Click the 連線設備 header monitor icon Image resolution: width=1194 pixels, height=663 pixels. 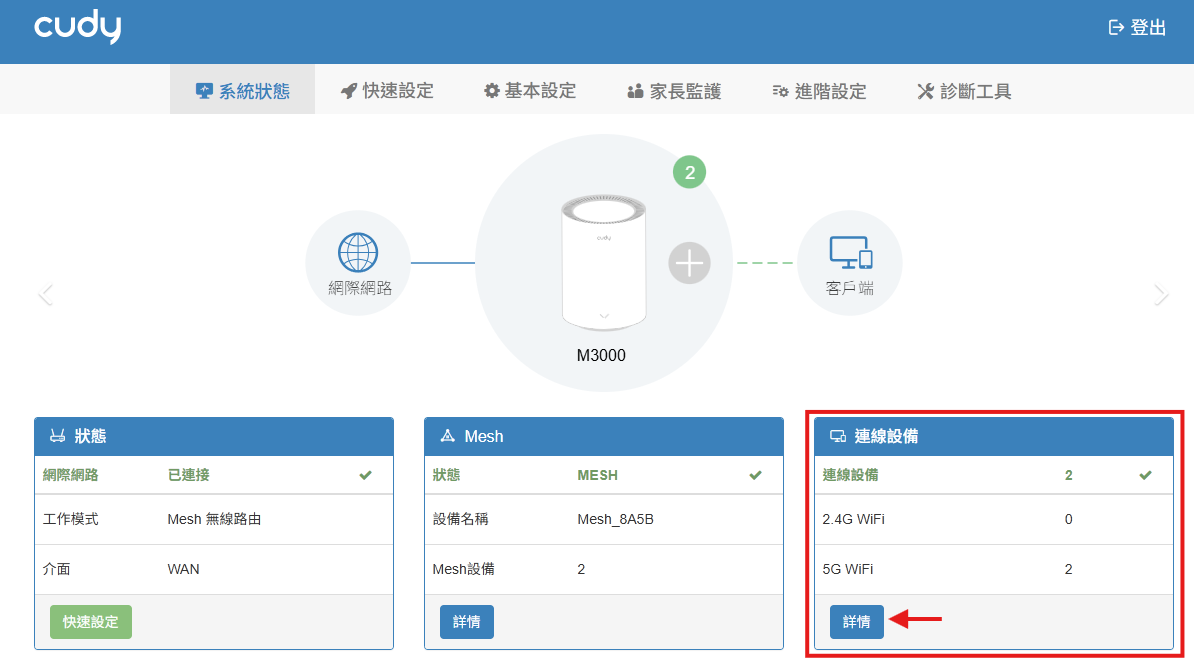pos(838,436)
